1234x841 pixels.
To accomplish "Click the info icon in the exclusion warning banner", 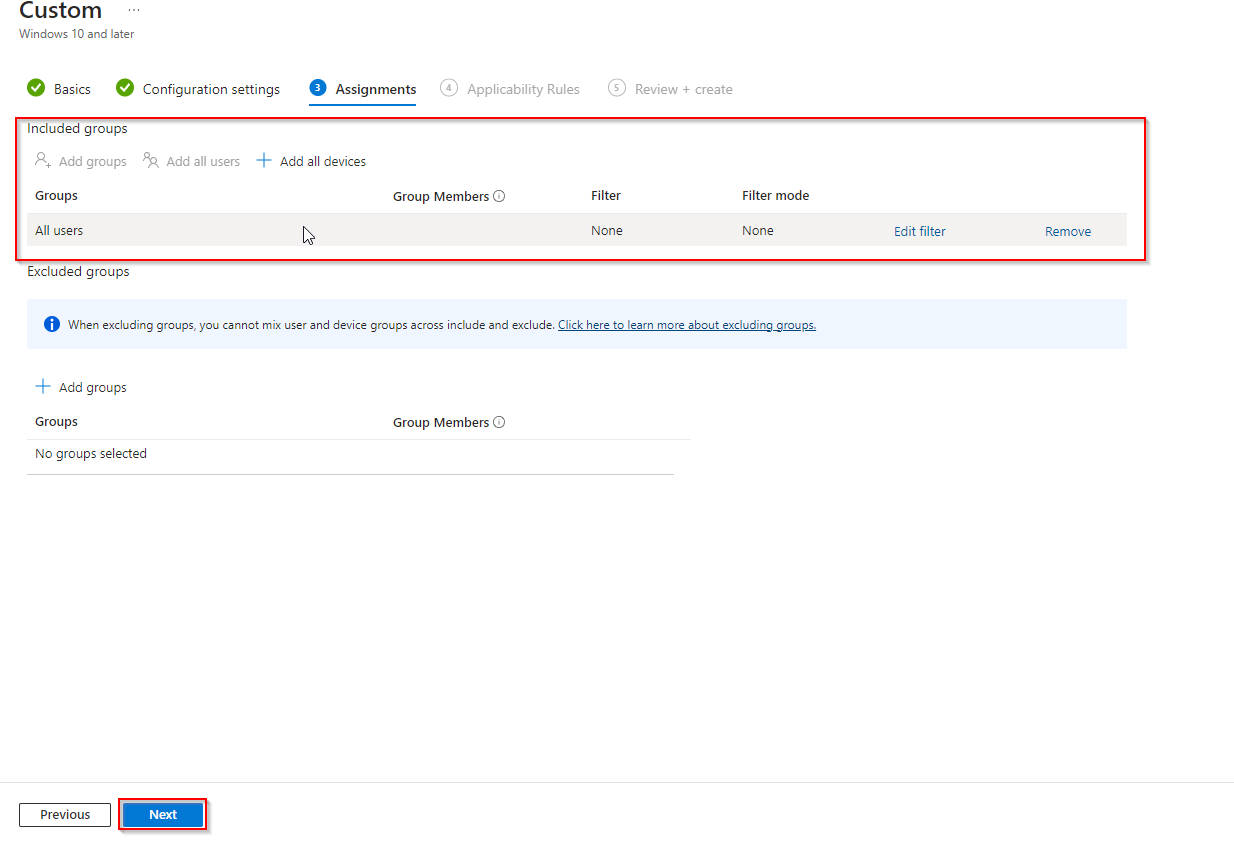I will [51, 323].
